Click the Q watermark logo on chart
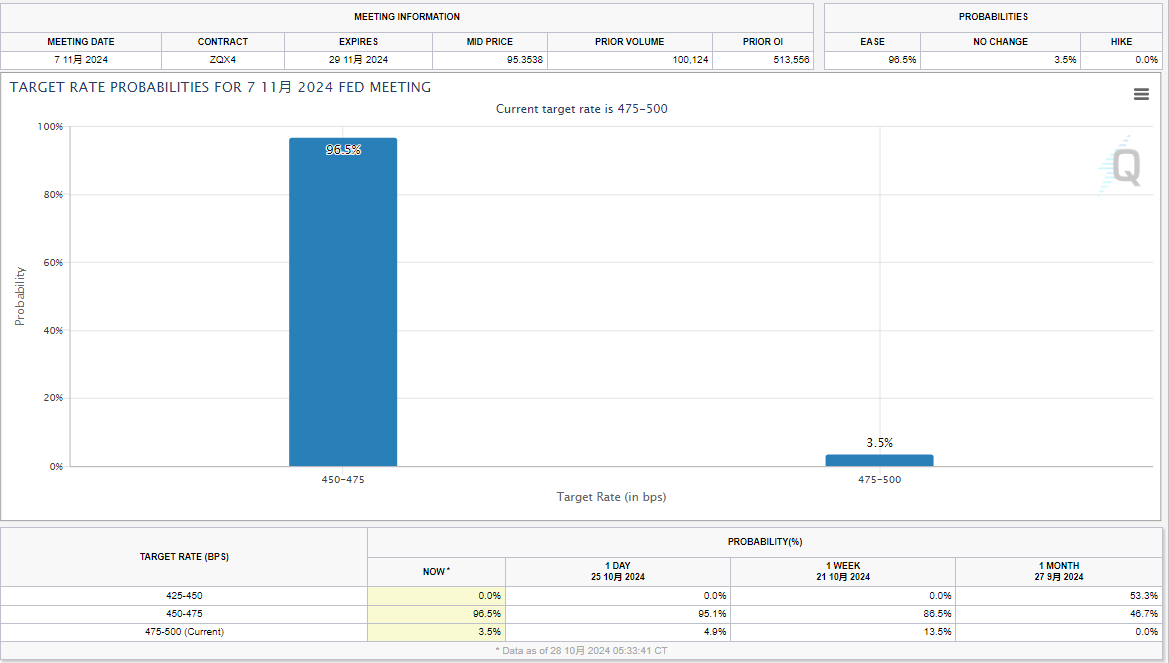 [x=1125, y=167]
